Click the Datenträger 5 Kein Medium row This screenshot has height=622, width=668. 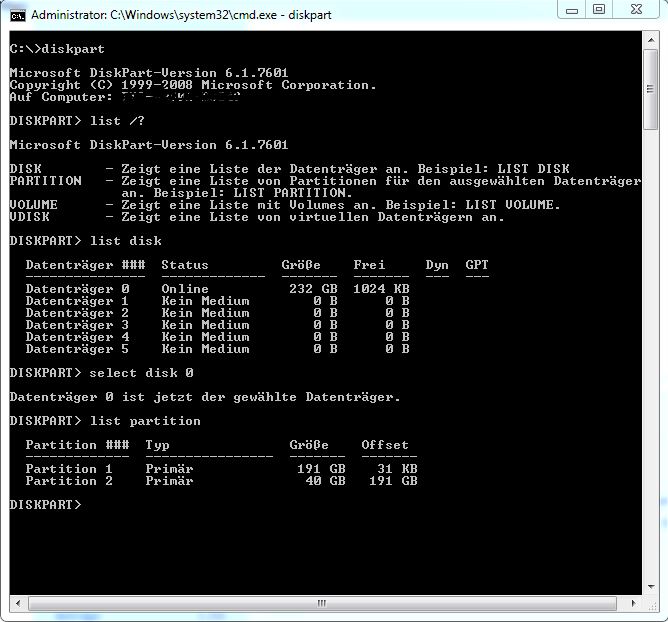click(217, 349)
